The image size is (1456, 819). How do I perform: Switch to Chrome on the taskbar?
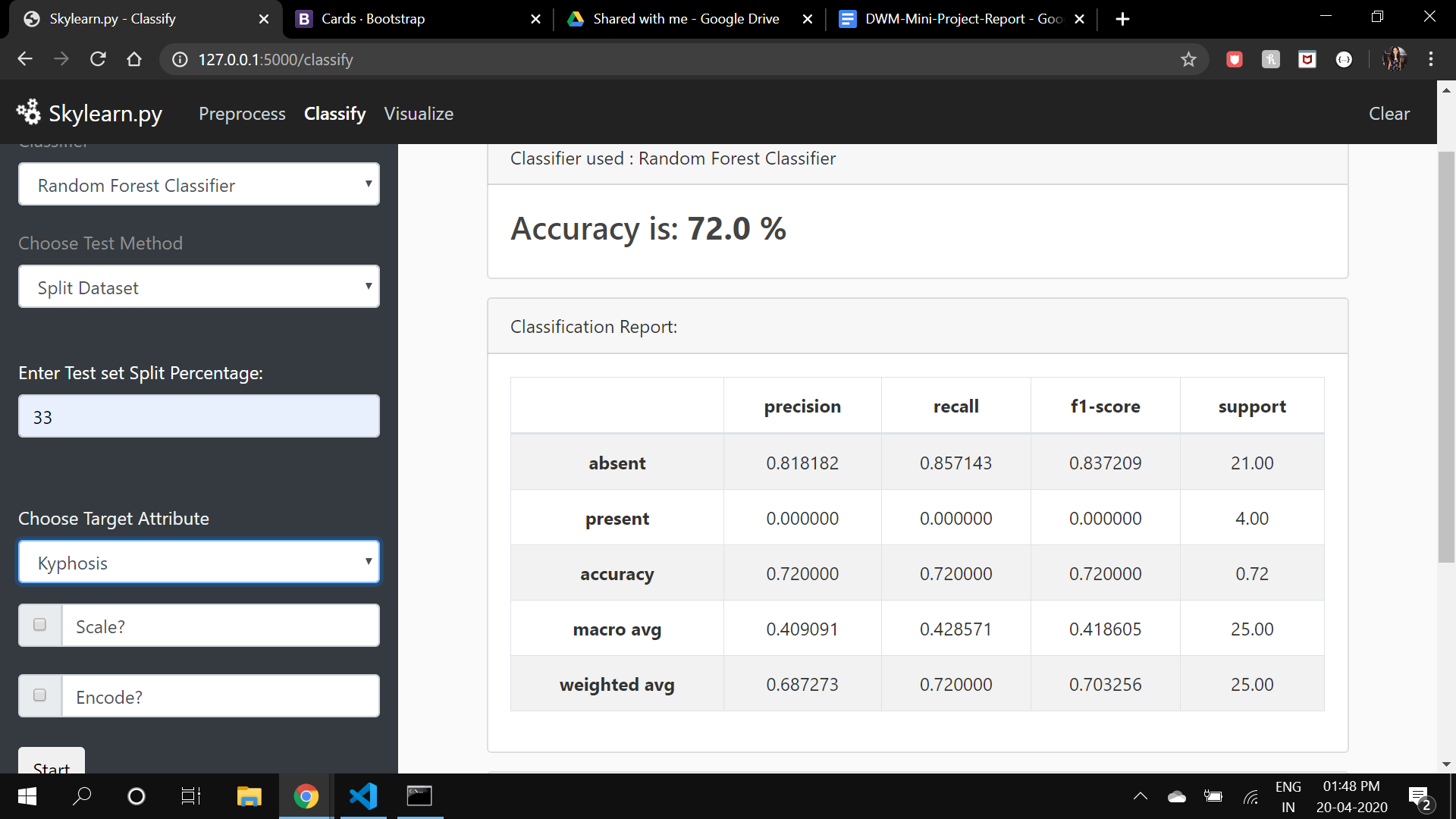pyautogui.click(x=306, y=796)
